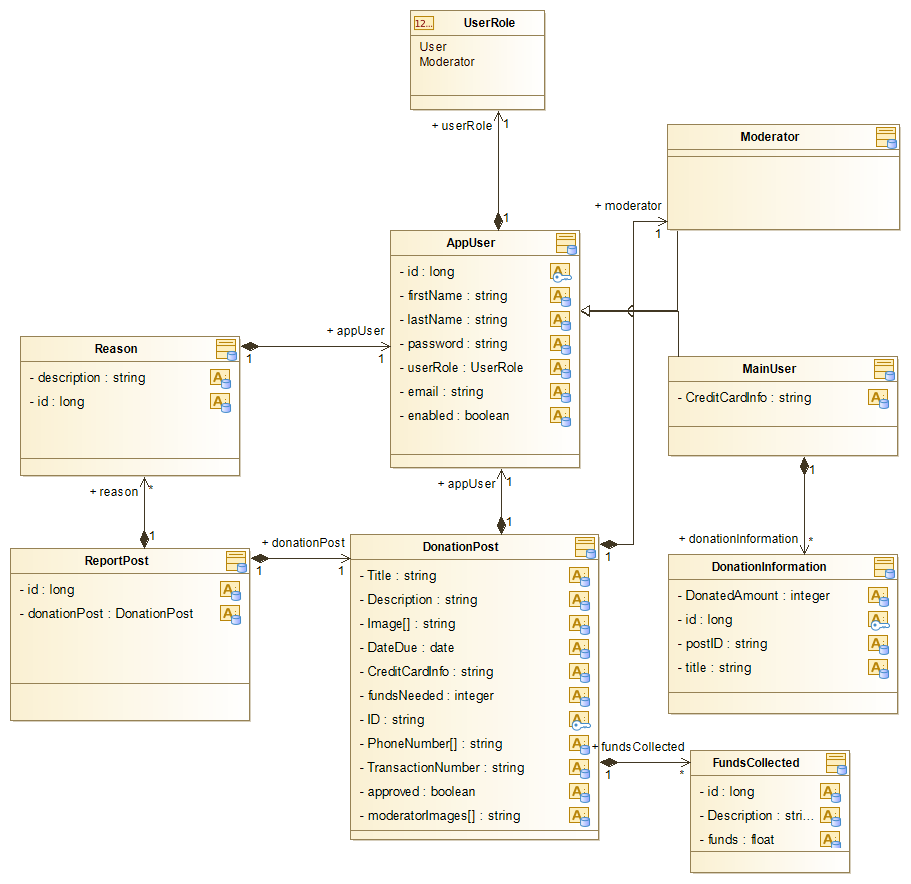
Task: Click the entity icon in the FundsCollected header
Action: (836, 764)
